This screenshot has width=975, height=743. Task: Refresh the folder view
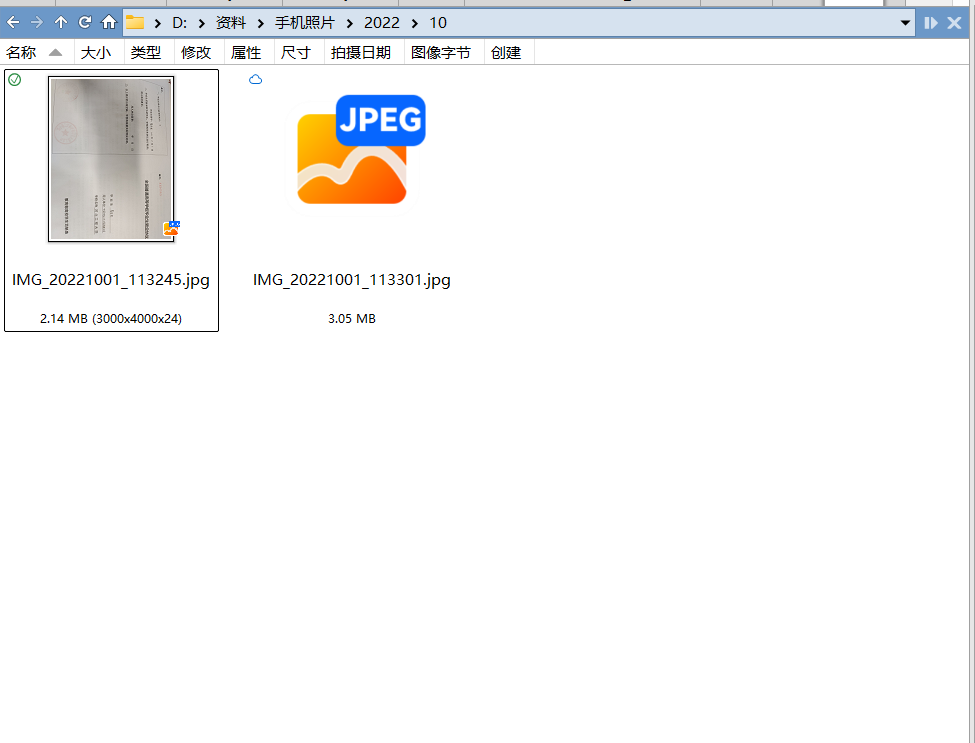pyautogui.click(x=85, y=23)
